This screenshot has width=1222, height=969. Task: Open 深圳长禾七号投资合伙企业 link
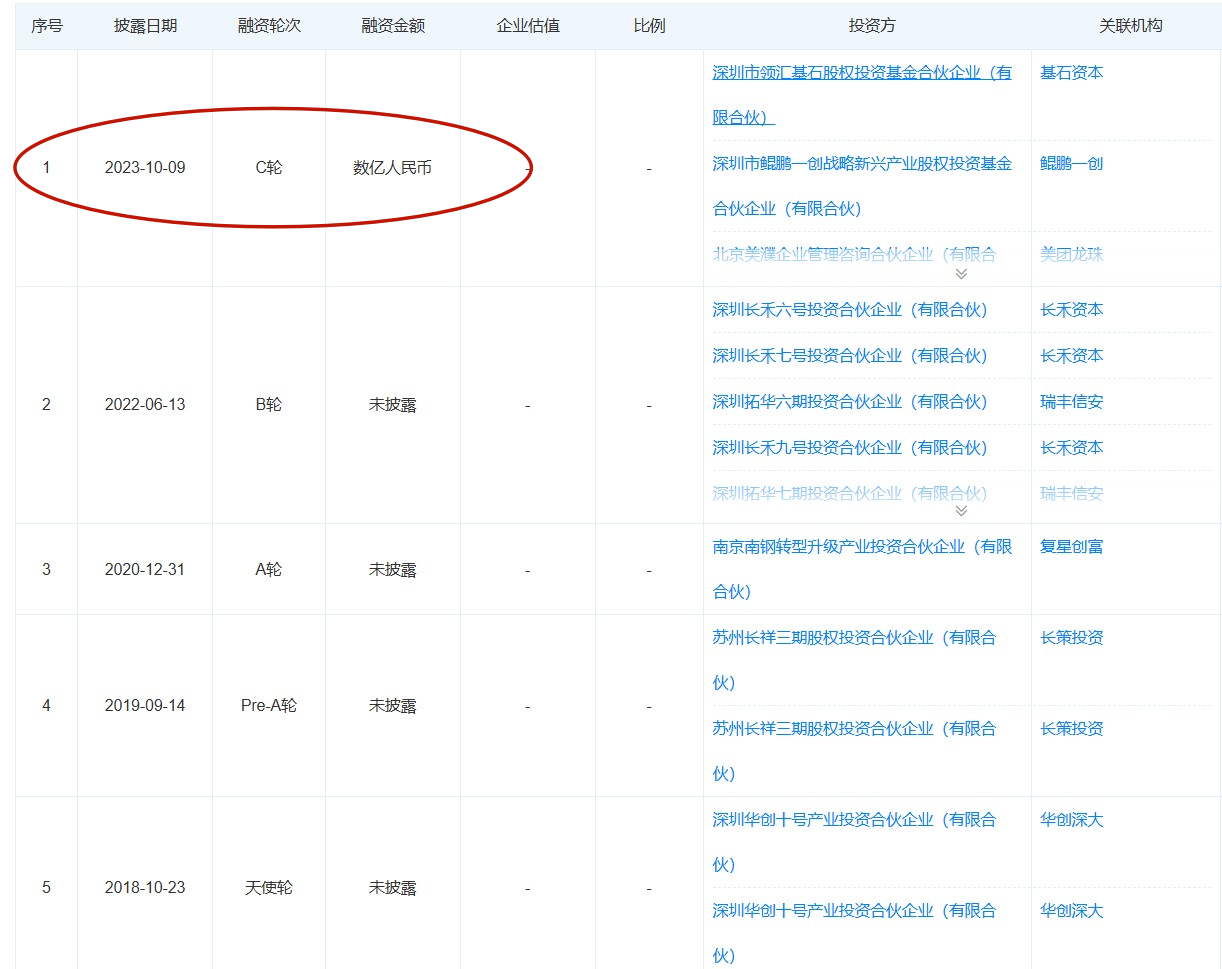pyautogui.click(x=850, y=356)
